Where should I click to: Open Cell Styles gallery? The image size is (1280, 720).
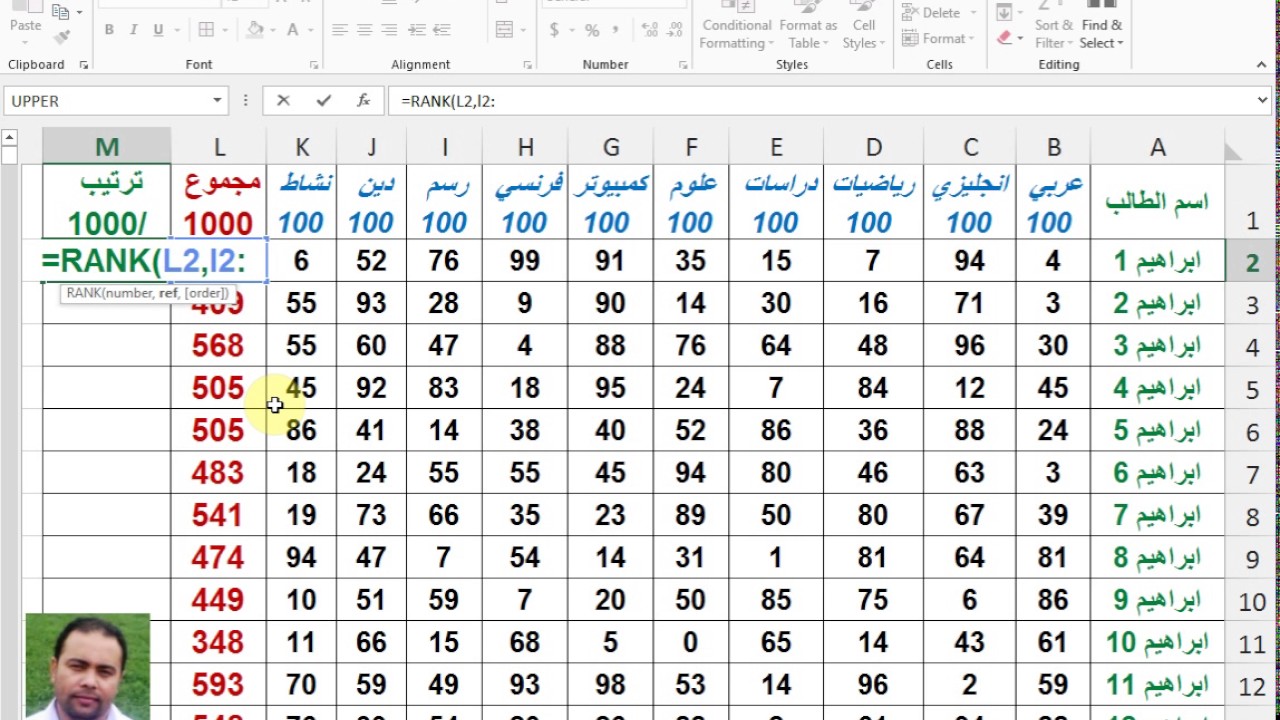pyautogui.click(x=863, y=25)
